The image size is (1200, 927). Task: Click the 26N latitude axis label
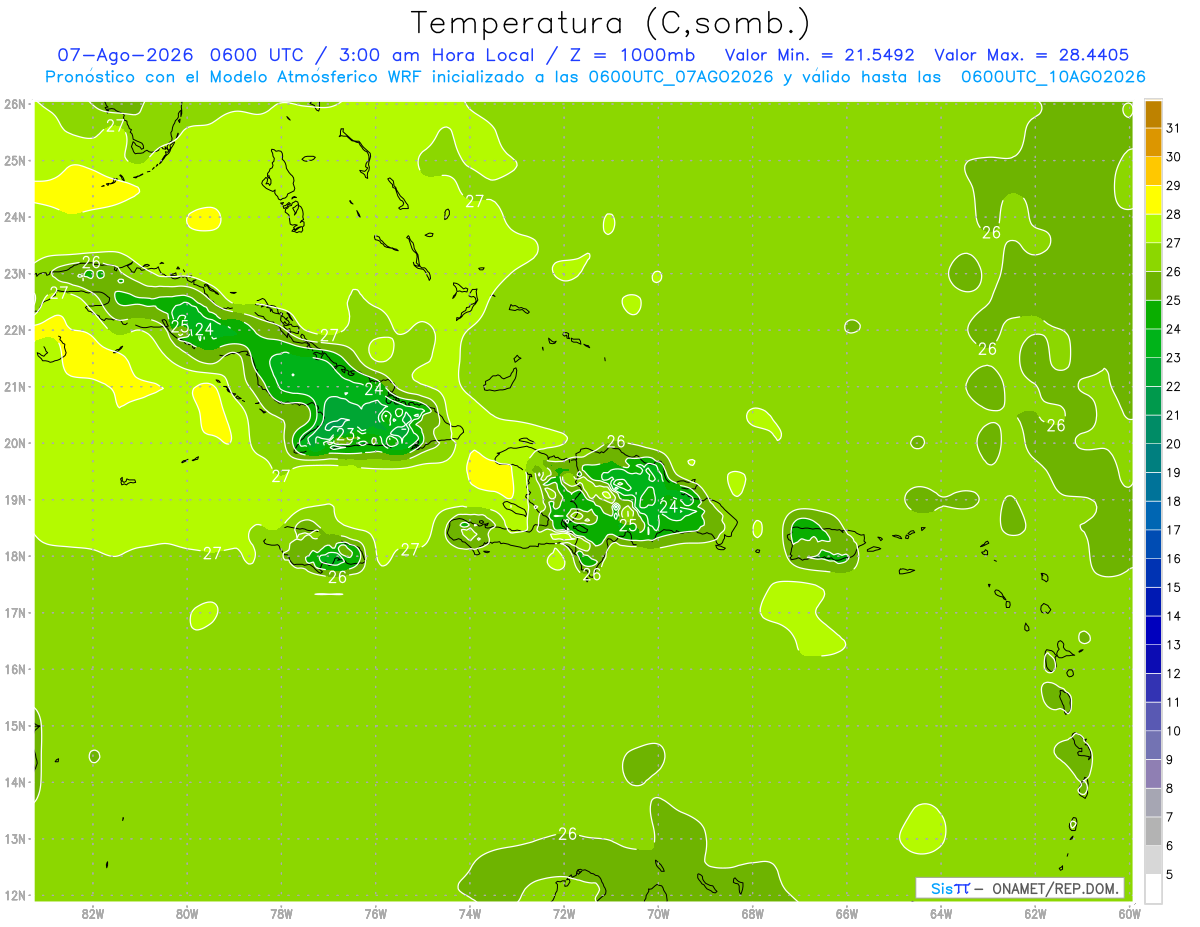click(x=16, y=104)
